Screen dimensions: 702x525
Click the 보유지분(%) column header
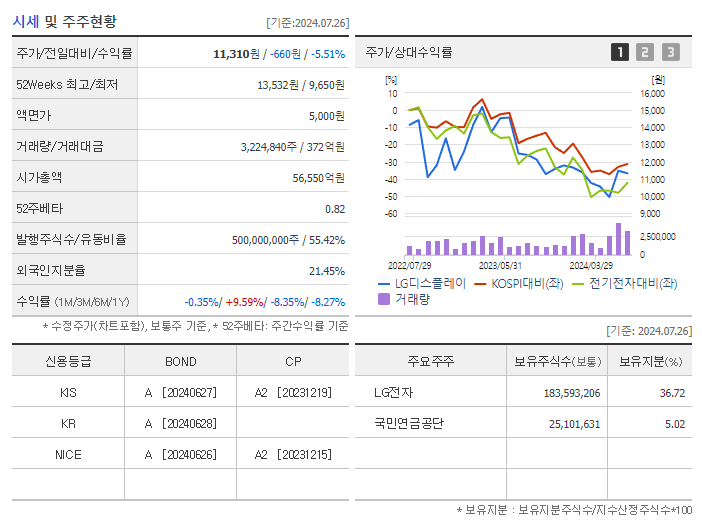pos(651,361)
